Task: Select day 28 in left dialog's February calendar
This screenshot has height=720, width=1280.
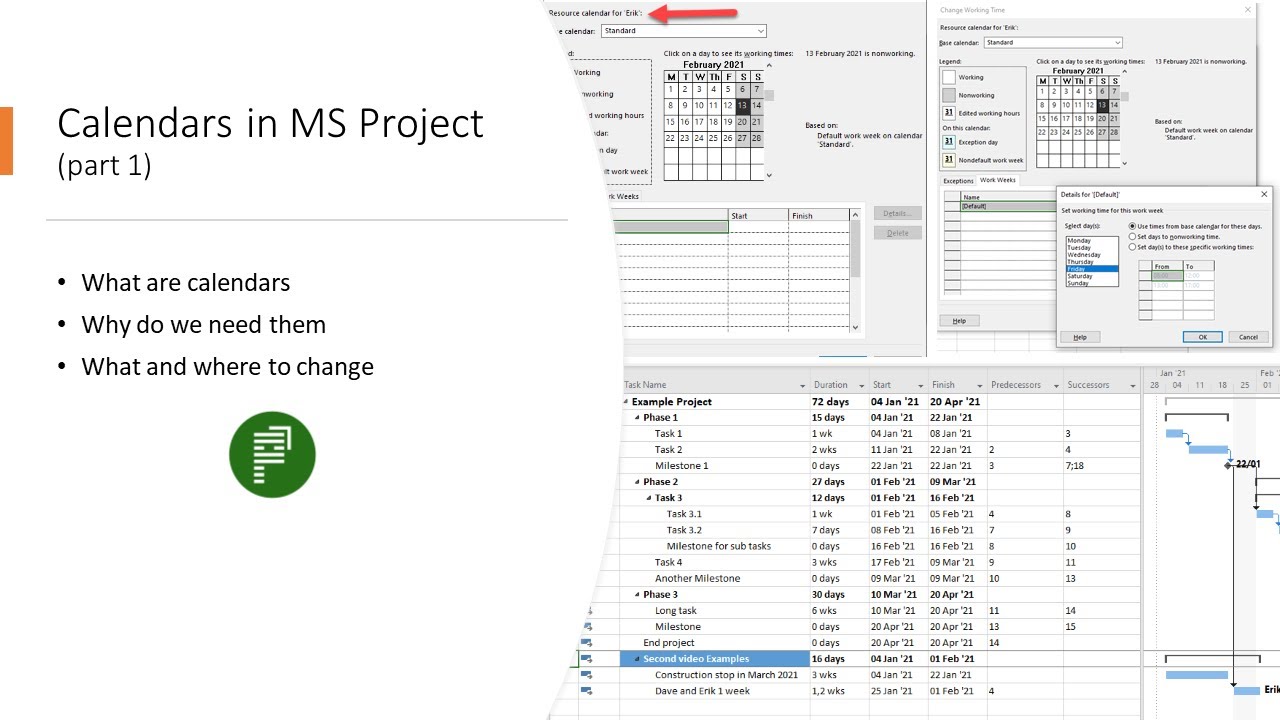Action: pyautogui.click(x=757, y=138)
